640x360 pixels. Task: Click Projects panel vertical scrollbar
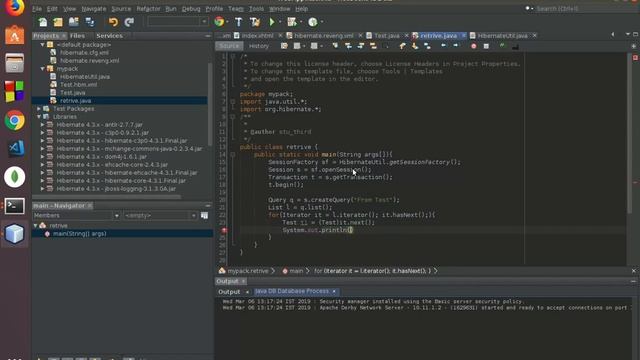(210, 104)
